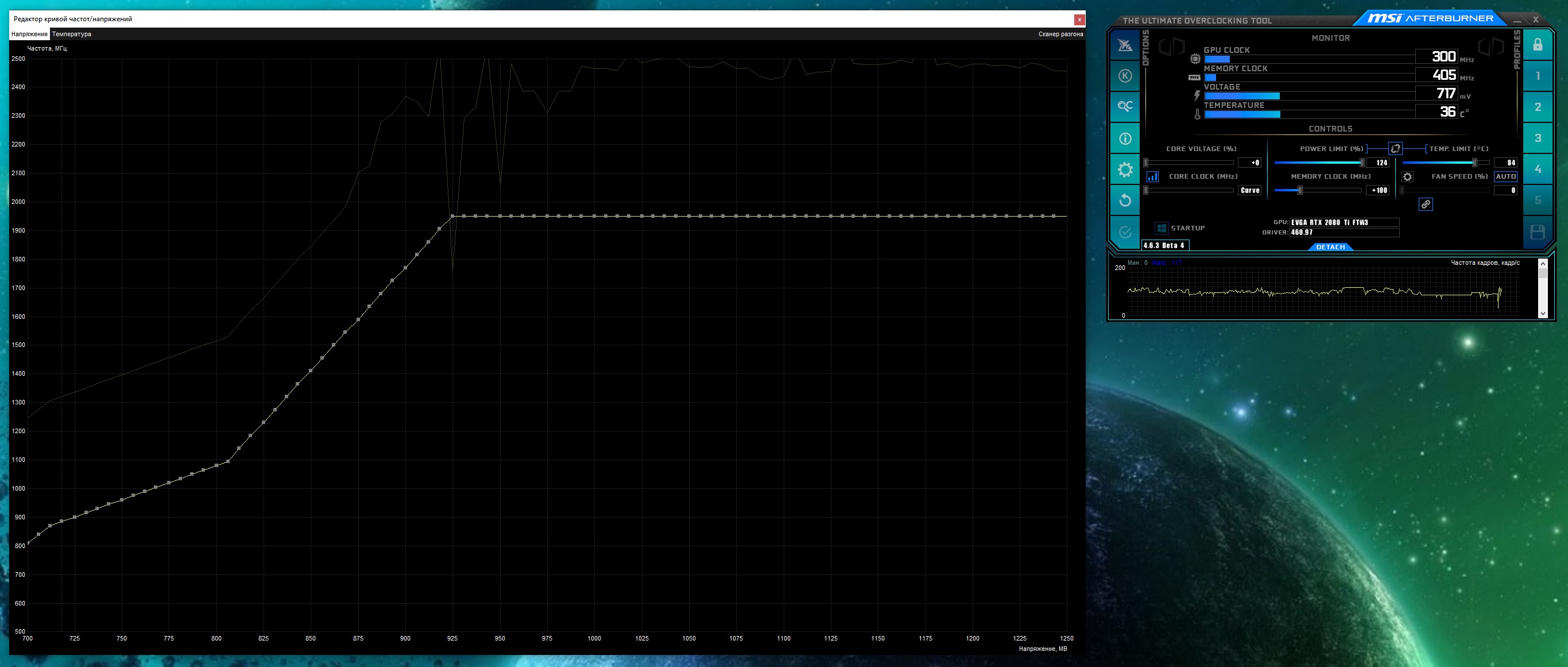Toggle fan speed AUTO mode

pos(1505,176)
